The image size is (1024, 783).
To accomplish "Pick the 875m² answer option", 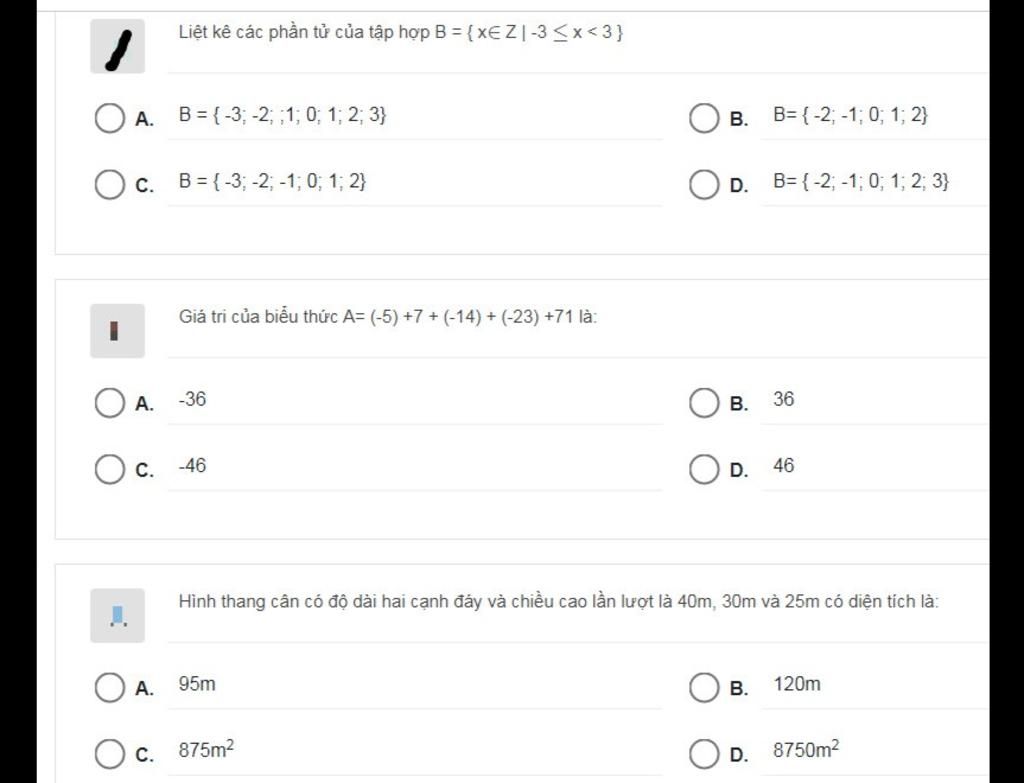I will pyautogui.click(x=110, y=754).
